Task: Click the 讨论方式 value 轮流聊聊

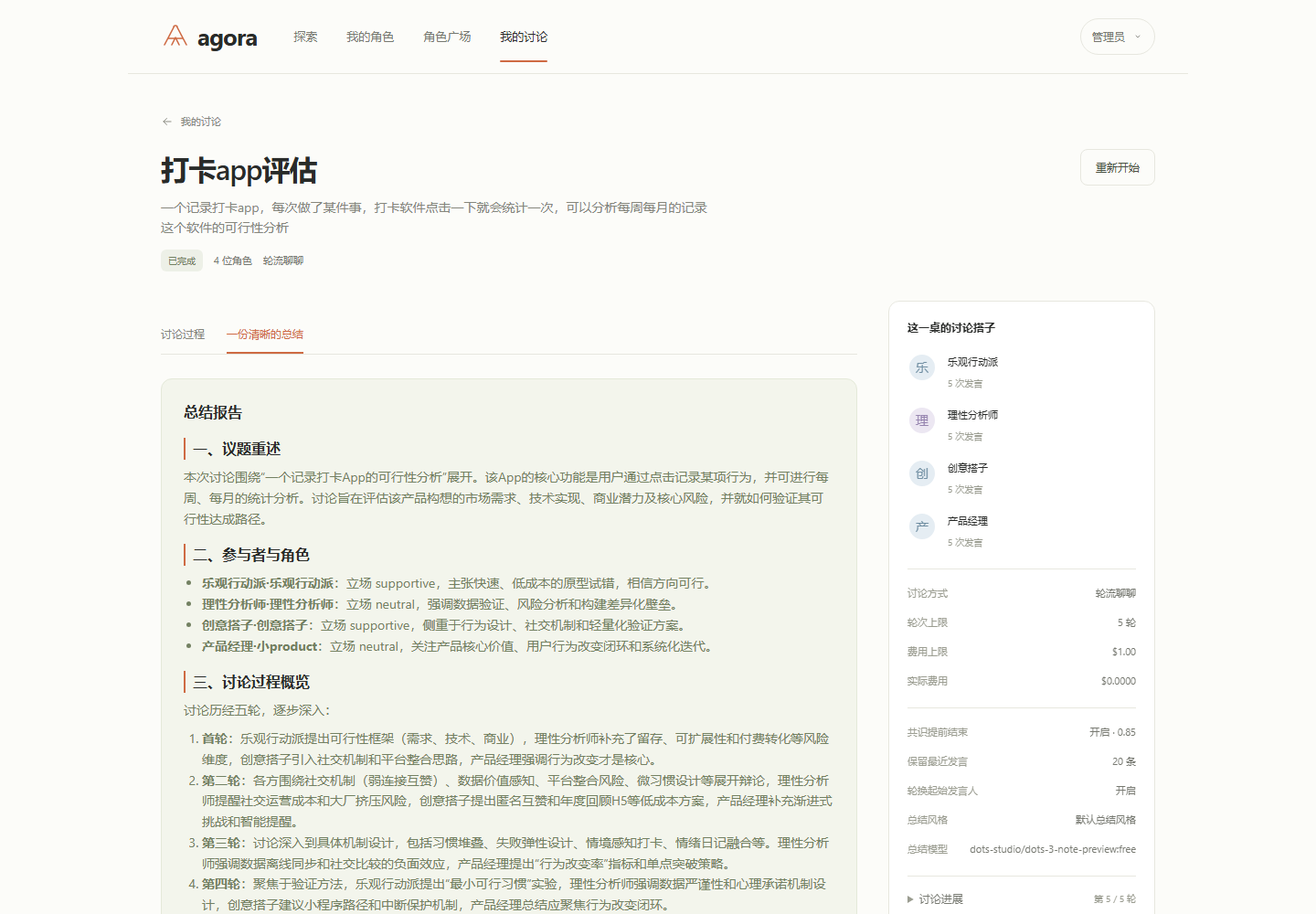Action: tap(1116, 593)
